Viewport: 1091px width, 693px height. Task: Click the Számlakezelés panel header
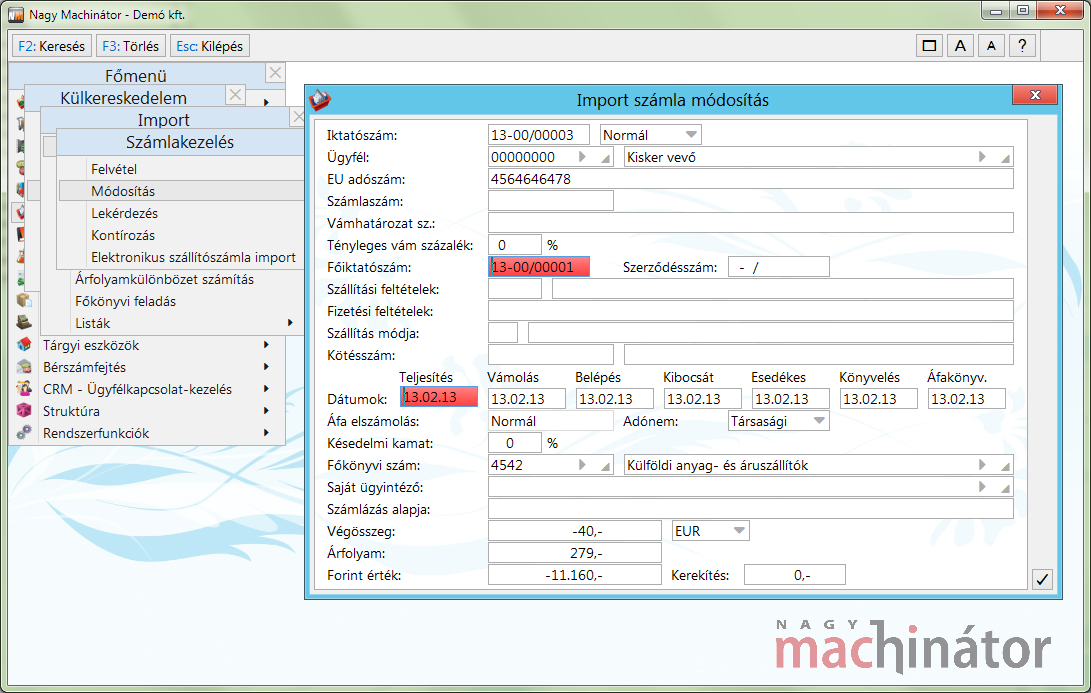(x=180, y=142)
